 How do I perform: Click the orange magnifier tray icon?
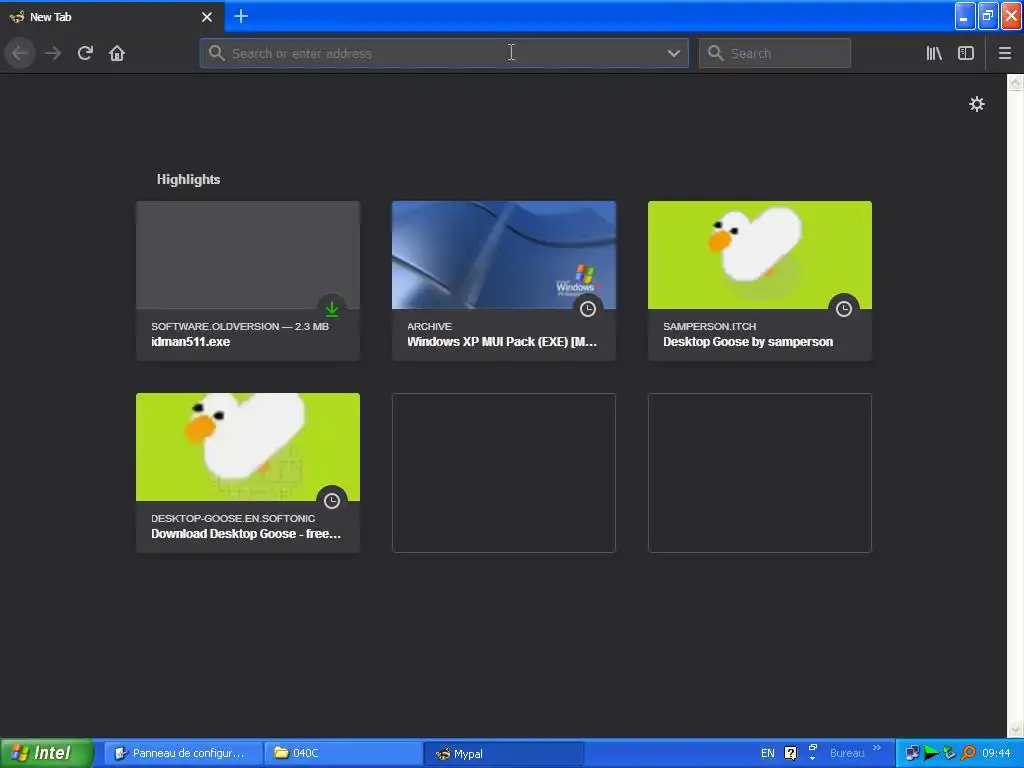(968, 753)
